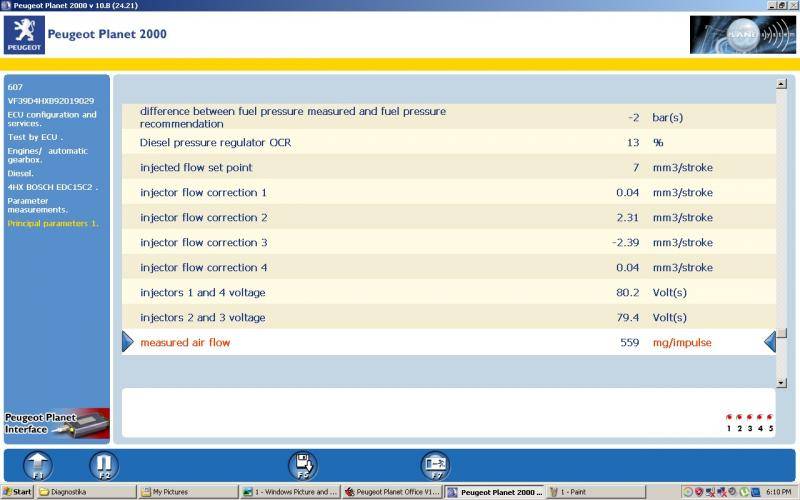This screenshot has width=800, height=500.
Task: Click the right blue selection arrow
Action: 769,342
